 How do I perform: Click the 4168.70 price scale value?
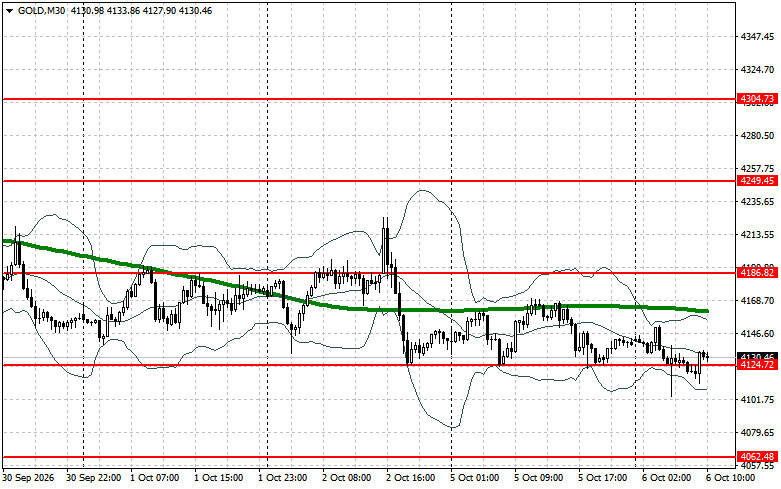point(757,301)
